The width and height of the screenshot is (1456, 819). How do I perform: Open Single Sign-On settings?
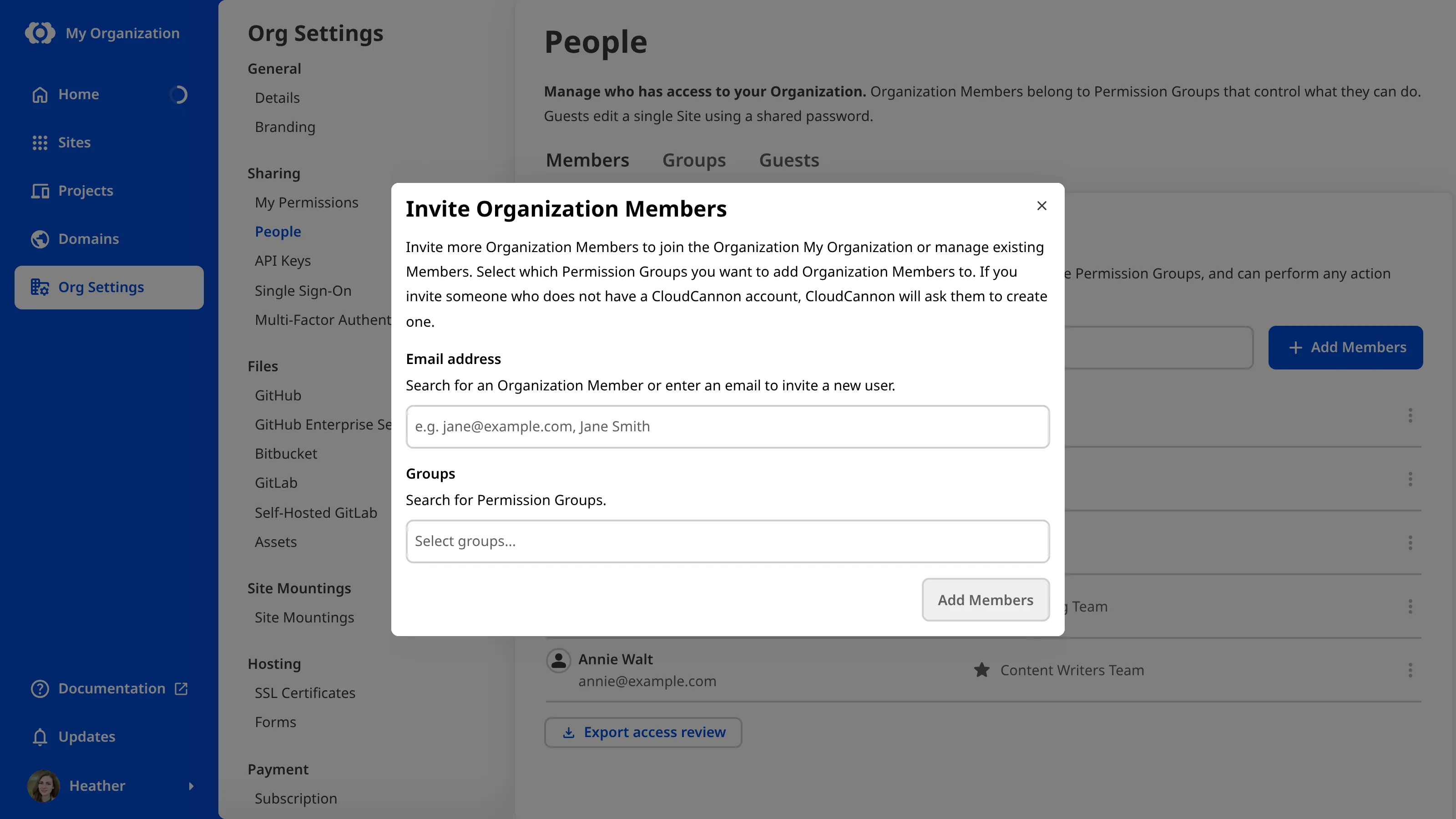click(303, 291)
